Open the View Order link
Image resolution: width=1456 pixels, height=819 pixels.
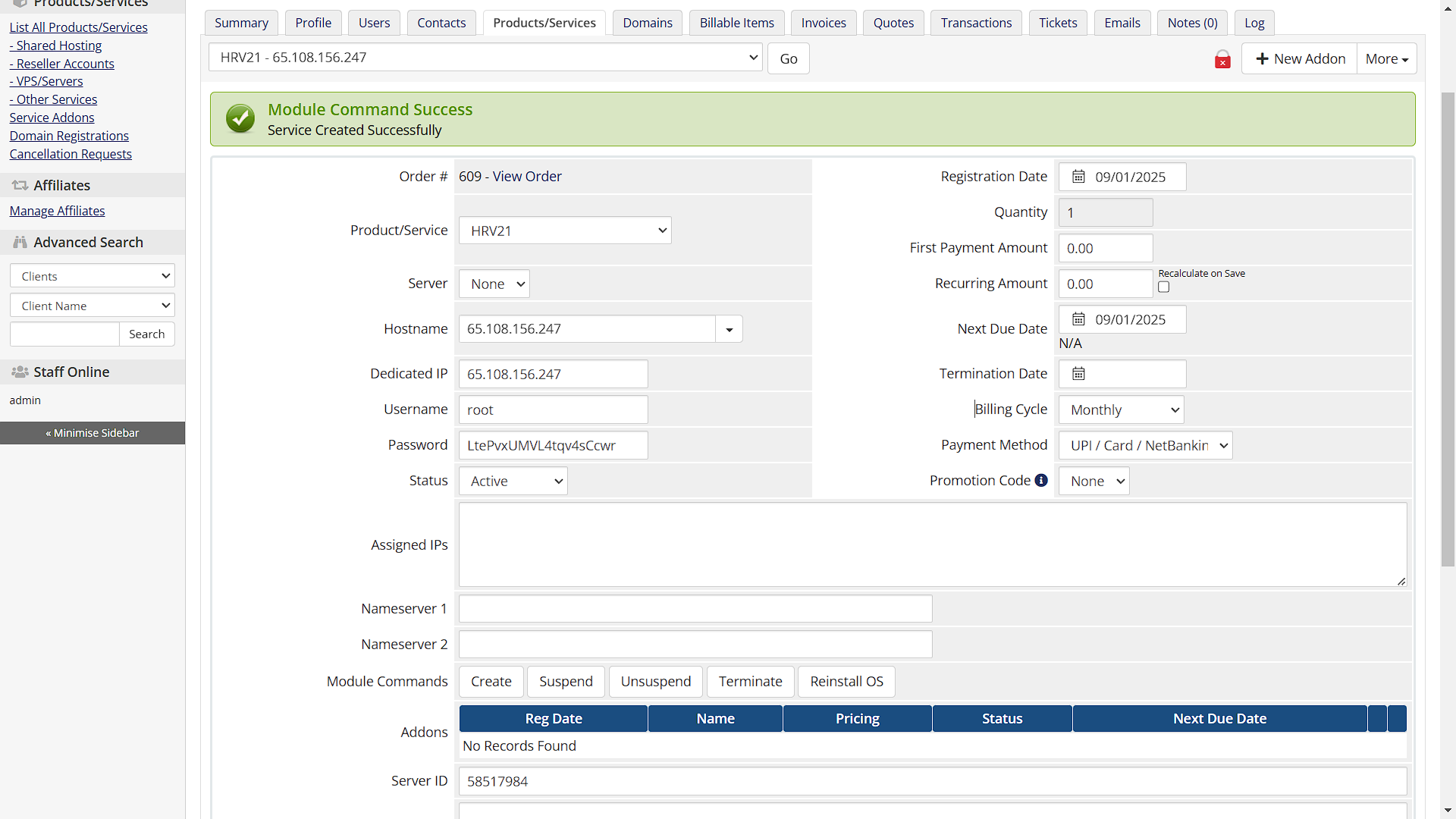pyautogui.click(x=527, y=177)
